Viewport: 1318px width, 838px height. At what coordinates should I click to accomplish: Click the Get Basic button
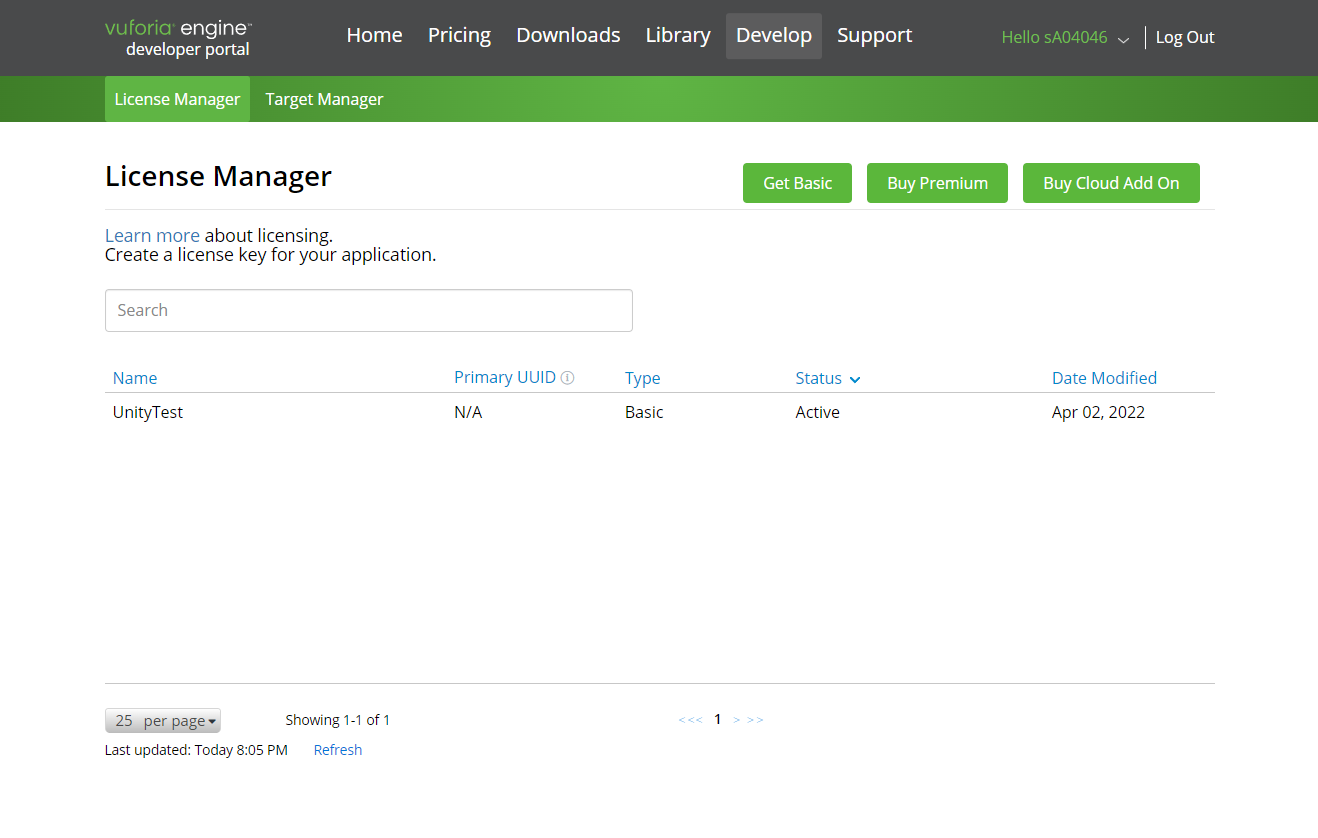(x=797, y=183)
